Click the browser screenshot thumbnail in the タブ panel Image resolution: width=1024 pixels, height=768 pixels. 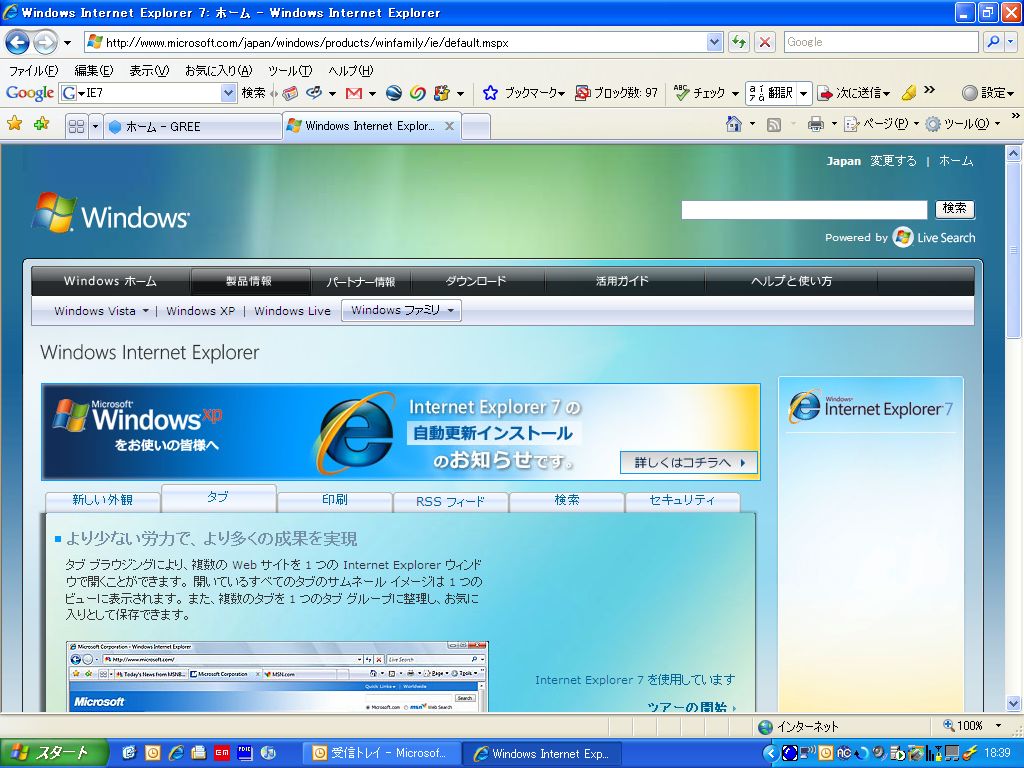coord(278,677)
